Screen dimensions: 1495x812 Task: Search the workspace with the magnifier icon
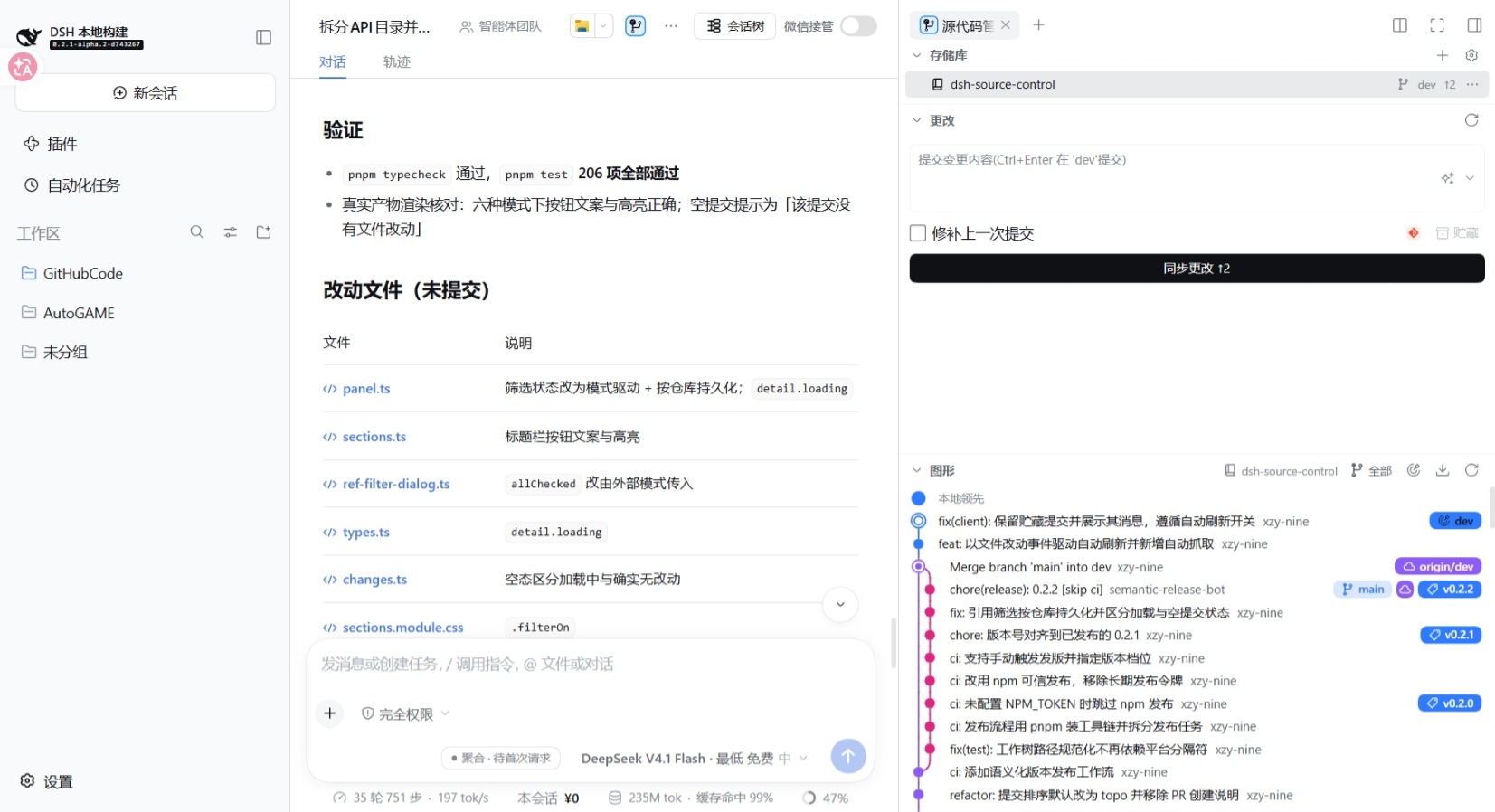pos(197,232)
